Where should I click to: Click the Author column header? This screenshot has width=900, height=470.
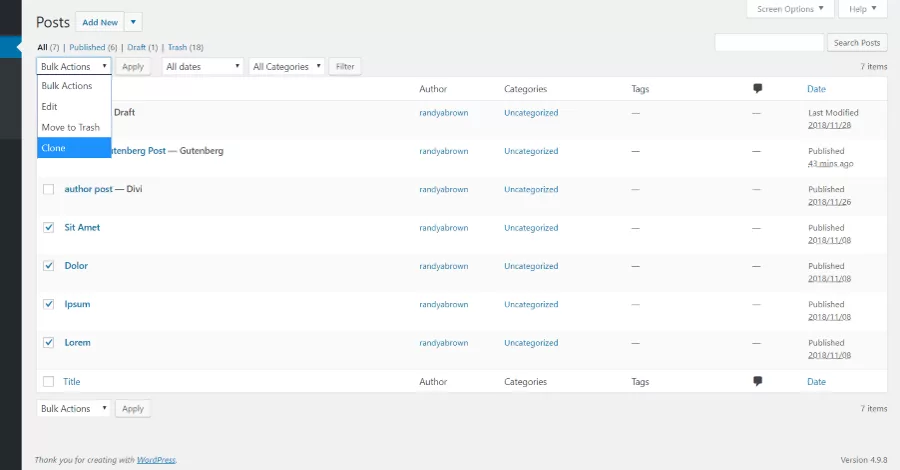(433, 89)
